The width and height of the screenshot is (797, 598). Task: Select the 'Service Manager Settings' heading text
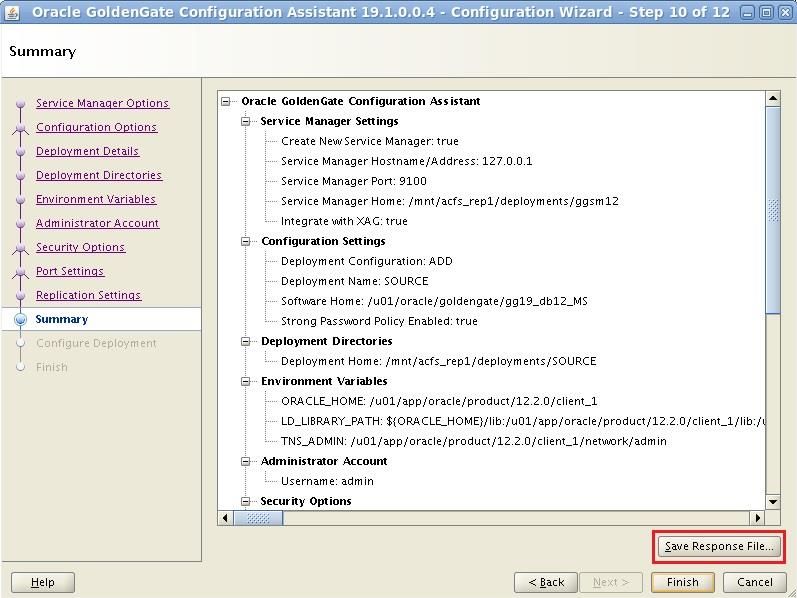tap(329, 122)
